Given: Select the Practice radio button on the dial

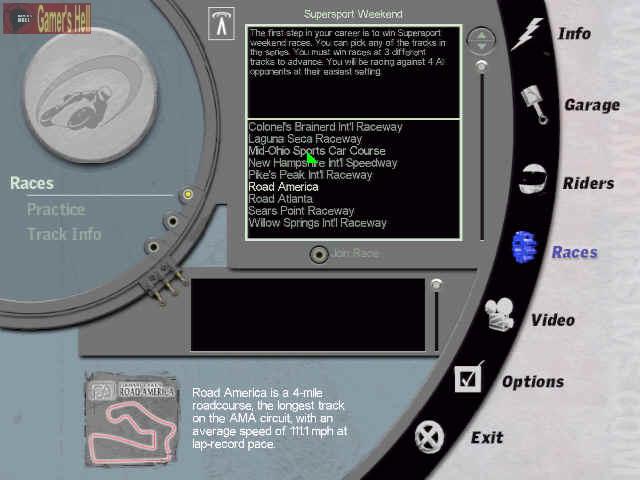Looking at the screenshot, I should [172, 221].
